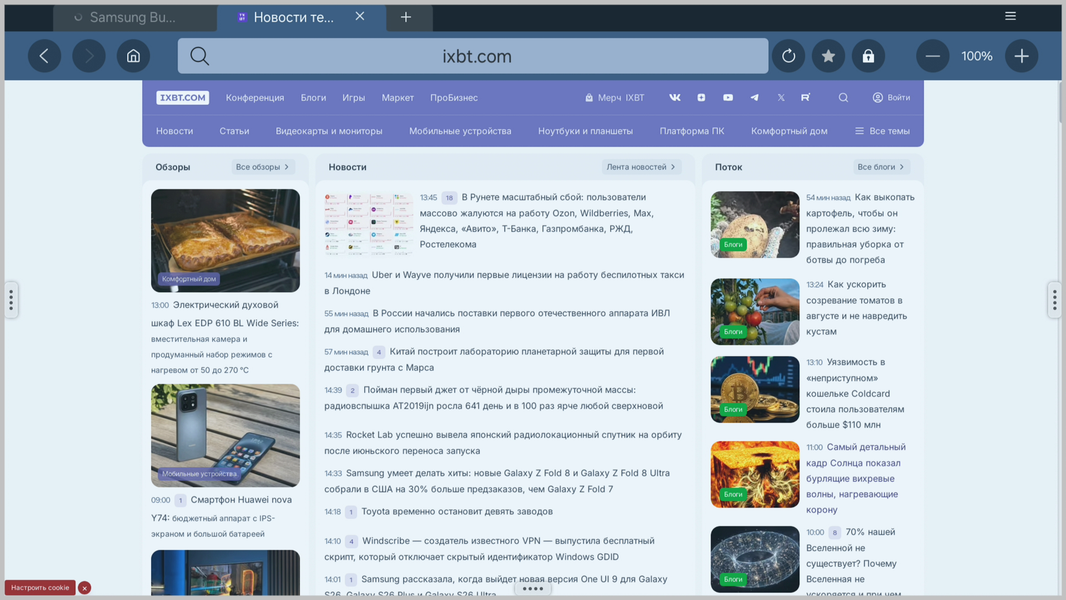Viewport: 1066px width, 600px height.
Task: Open the IXBT VK social page icon
Action: pos(674,97)
